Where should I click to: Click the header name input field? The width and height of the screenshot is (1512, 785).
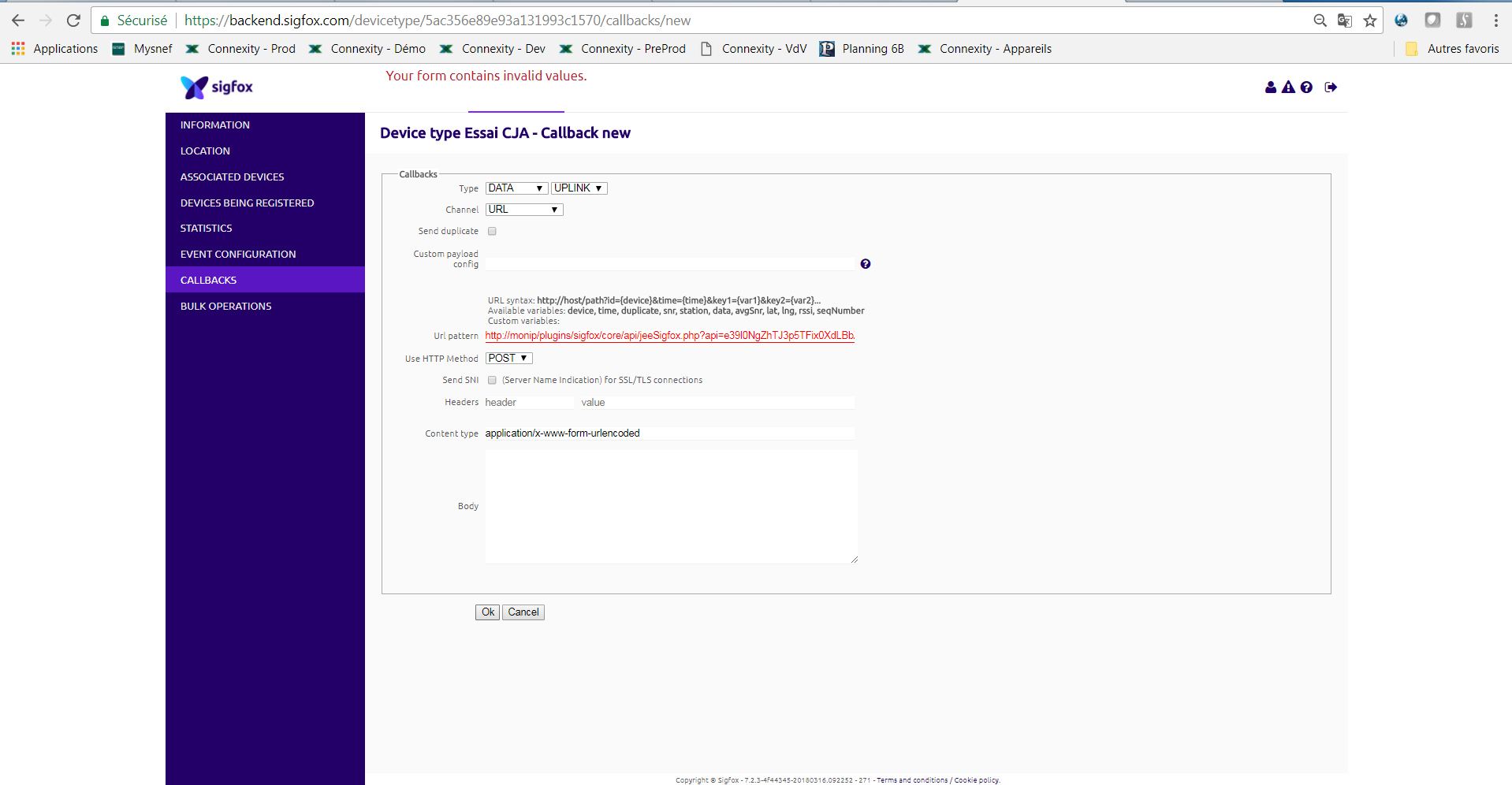[x=531, y=403]
